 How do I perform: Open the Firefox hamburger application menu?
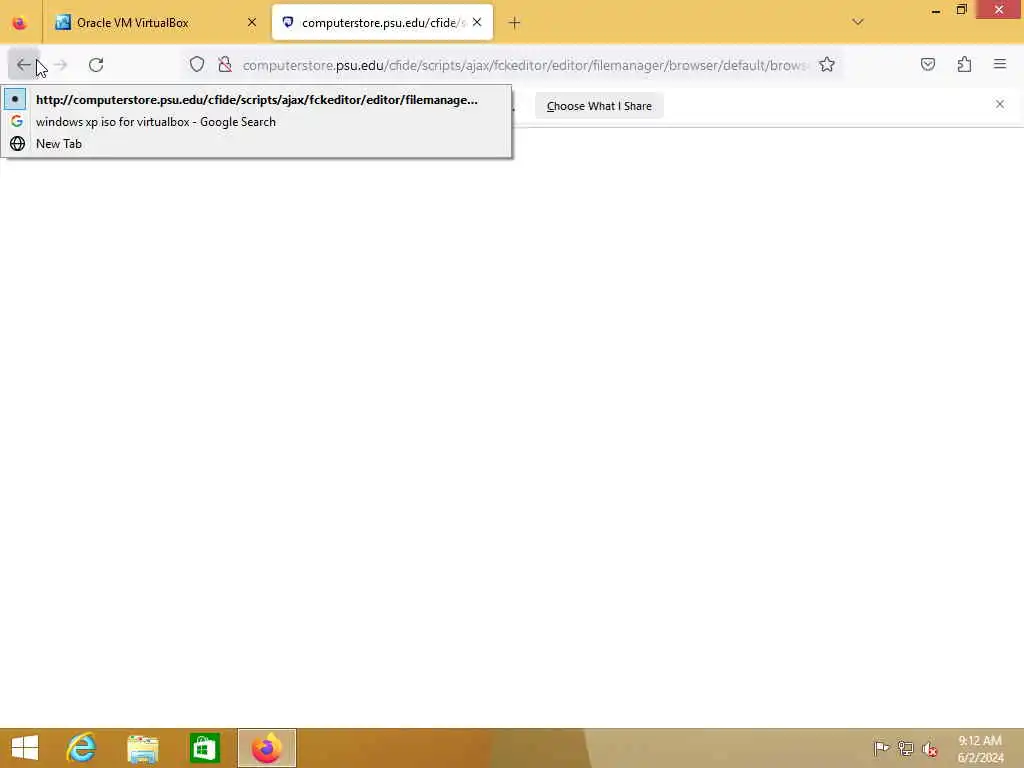tap(1000, 65)
